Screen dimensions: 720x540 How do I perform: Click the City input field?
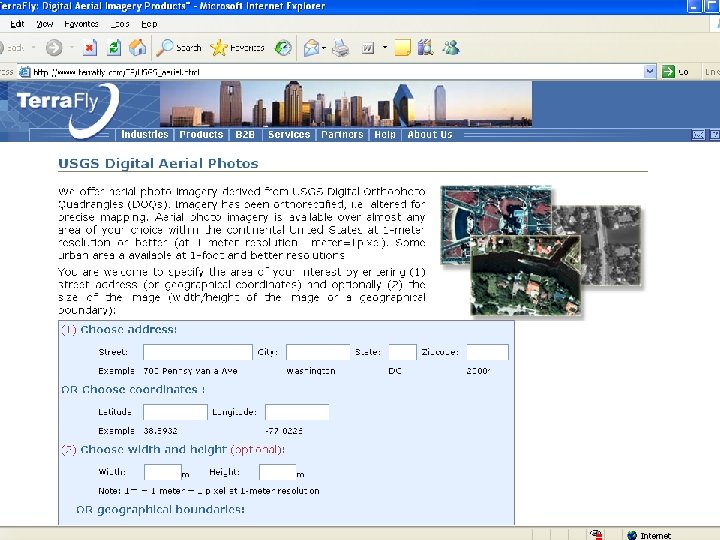(x=318, y=352)
